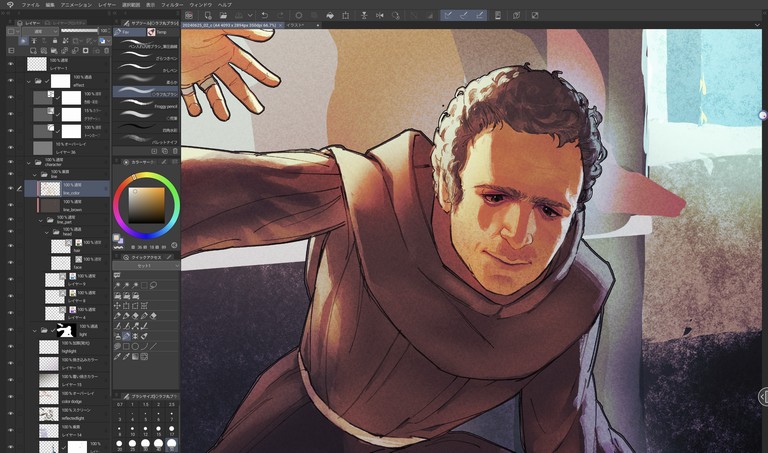
Task: Collapse the line_part folder
Action: coord(41,220)
